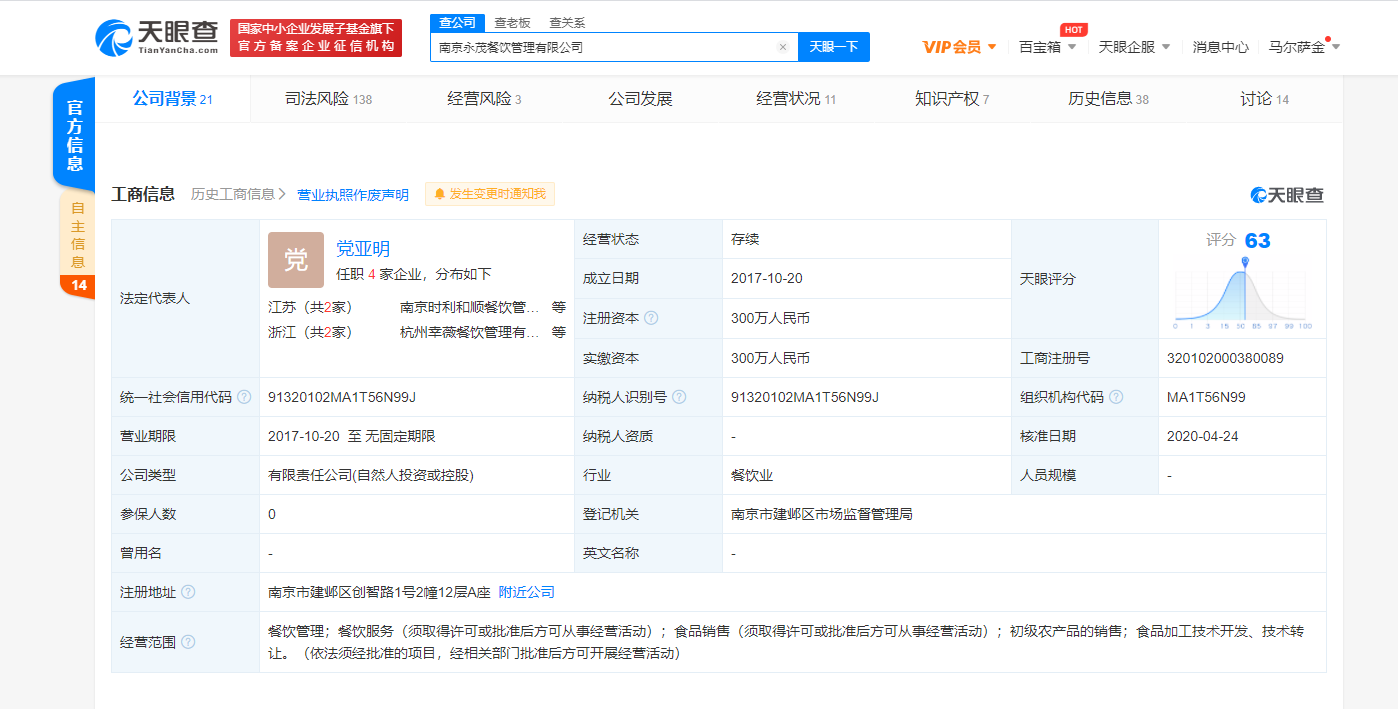
Task: Open 历史工商信息 link
Action: click(x=238, y=194)
